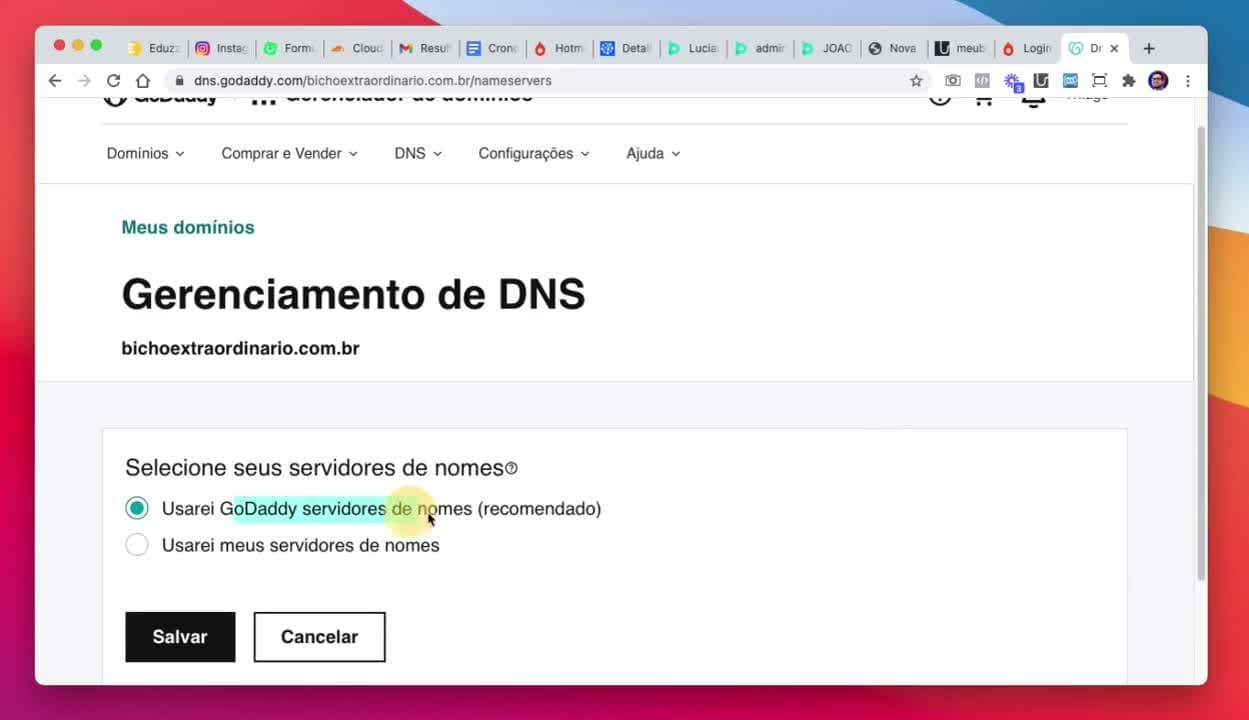Select Usarei meus servidores de nomes option
The height and width of the screenshot is (720, 1249).
[x=137, y=545]
